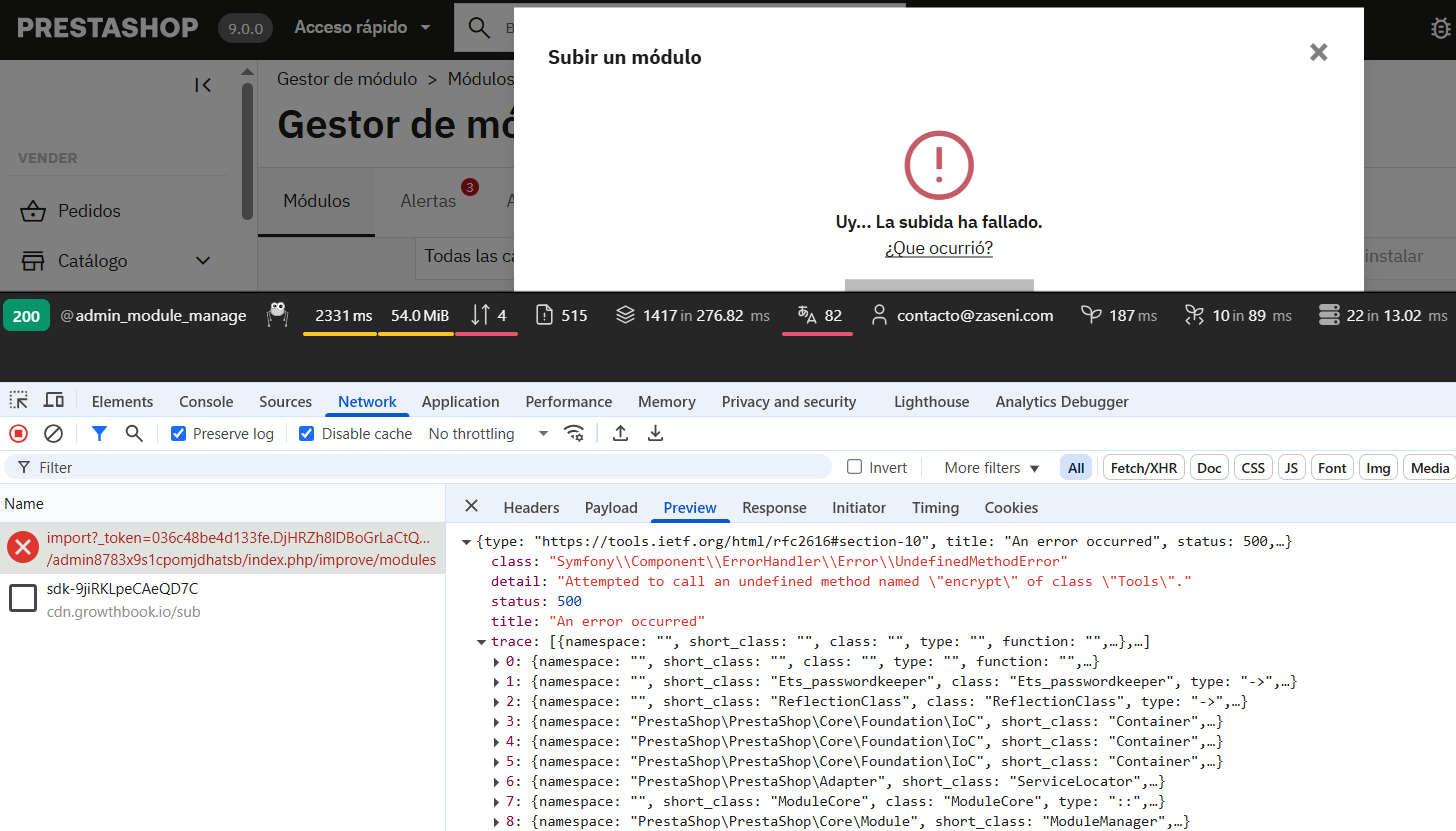Screen dimensions: 1456x831
Task: Expand the More filters dropdown
Action: 991,467
